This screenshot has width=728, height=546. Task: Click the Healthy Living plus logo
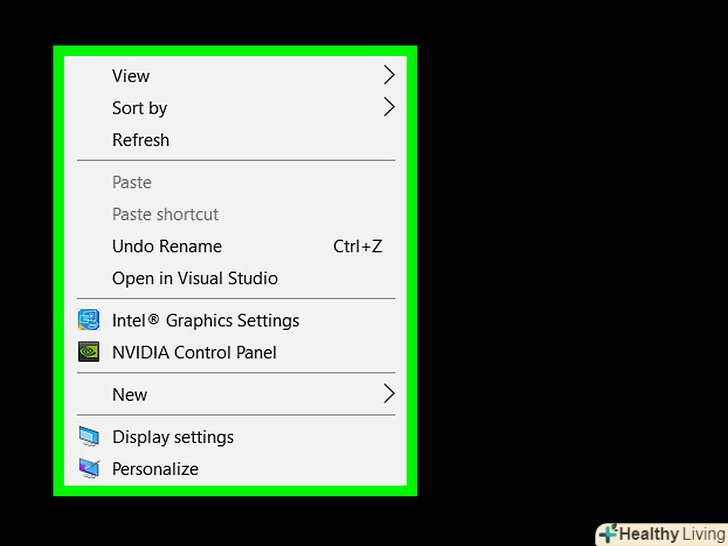(x=608, y=534)
